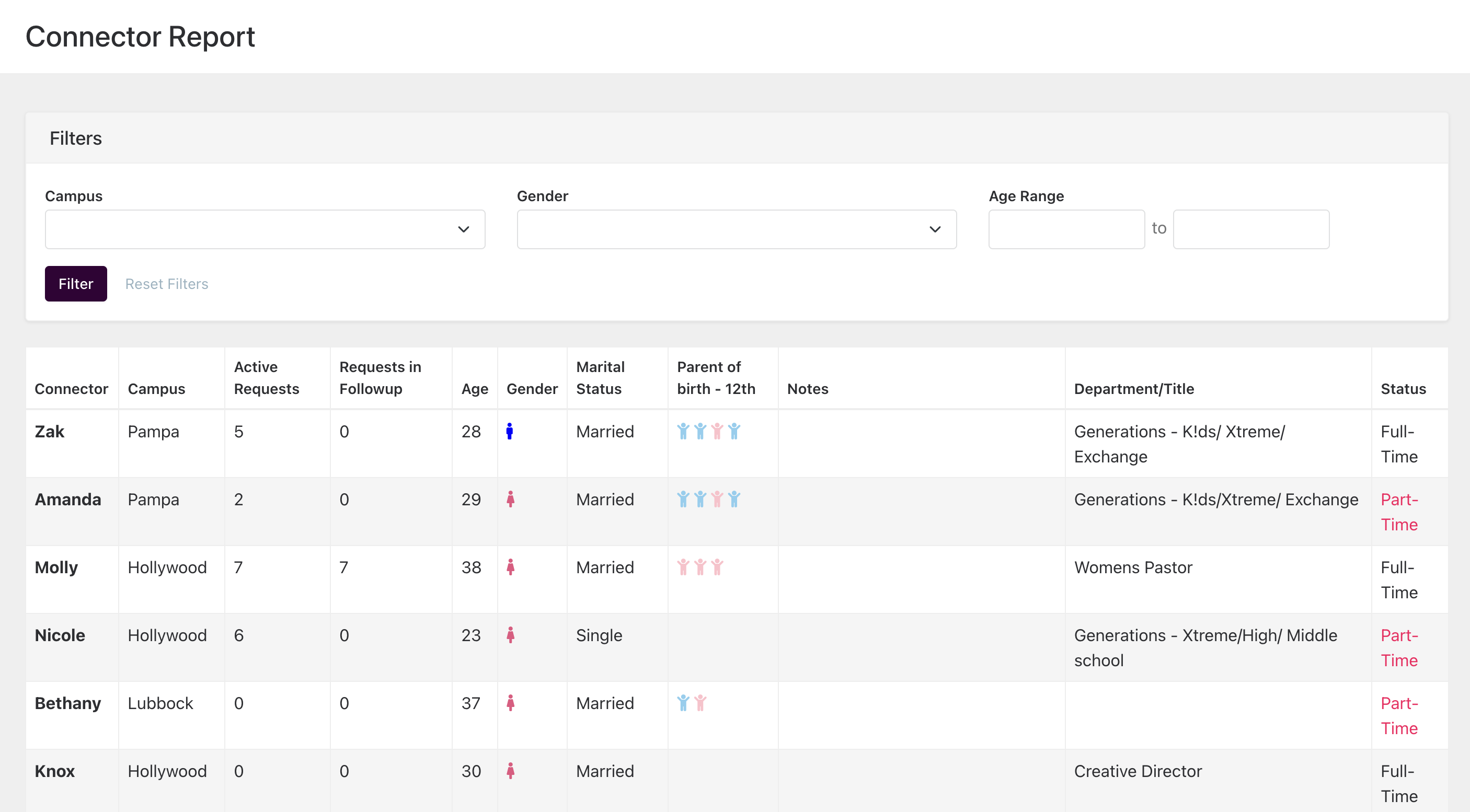Click the Filters panel heading
The height and width of the screenshot is (812, 1470).
[75, 138]
